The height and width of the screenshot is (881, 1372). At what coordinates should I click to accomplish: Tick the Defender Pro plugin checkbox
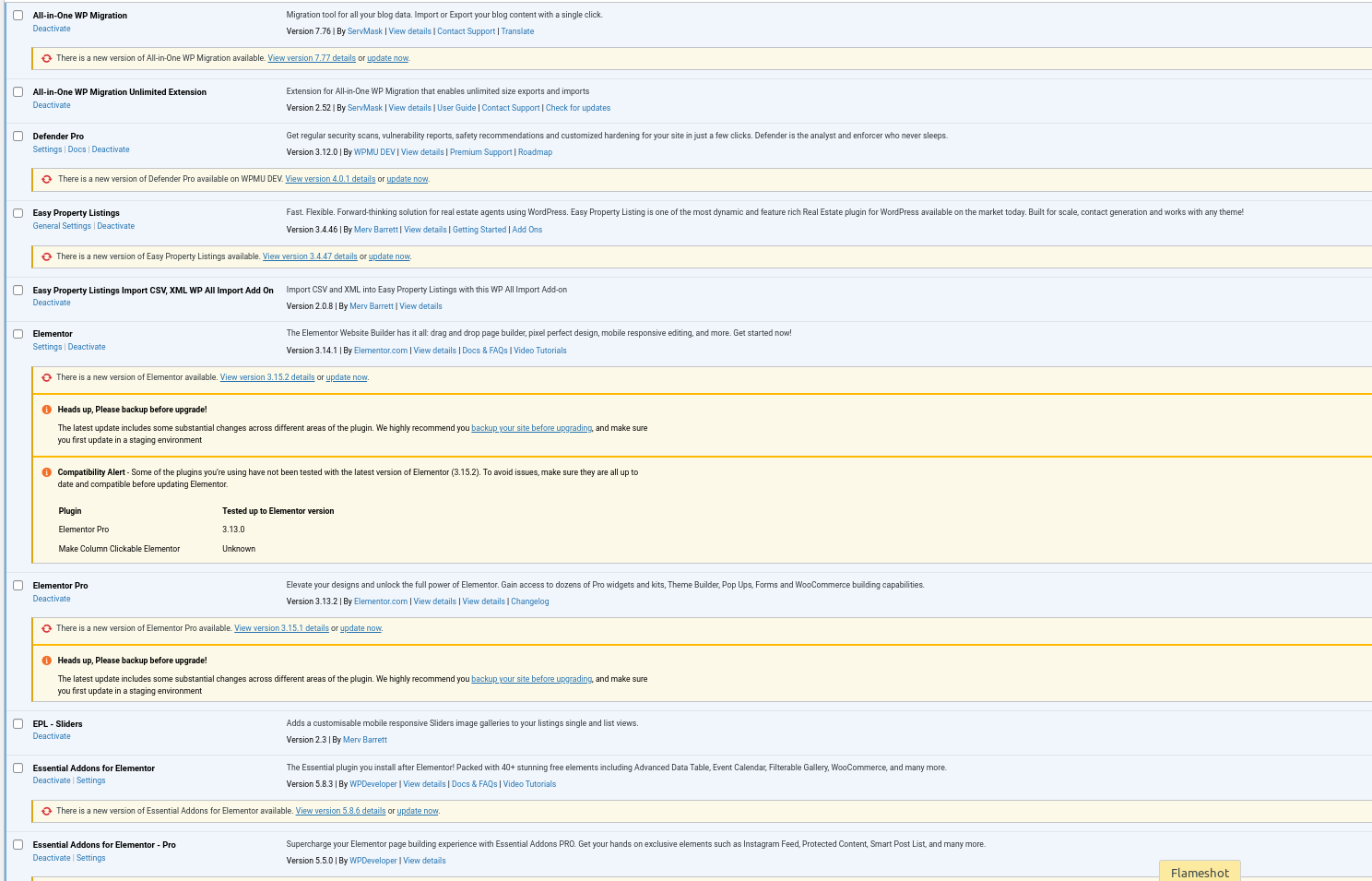coord(18,137)
